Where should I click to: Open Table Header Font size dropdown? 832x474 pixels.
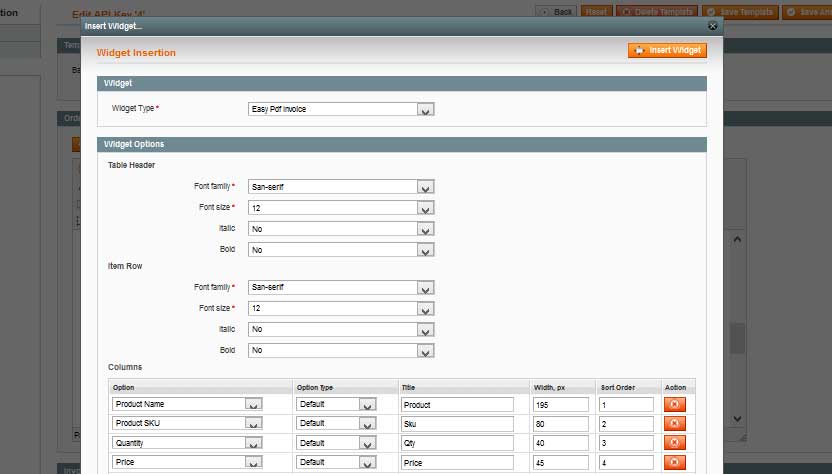[341, 208]
